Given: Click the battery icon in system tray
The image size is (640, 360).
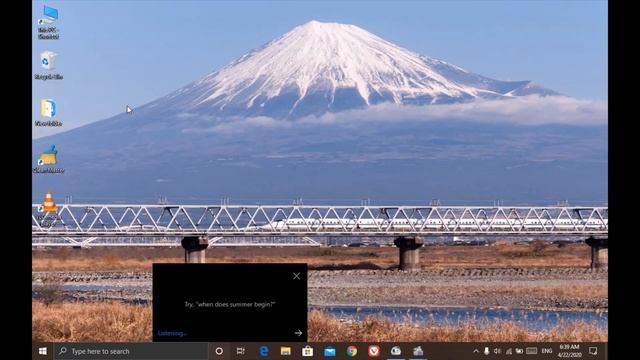Looking at the screenshot, I should [x=519, y=351].
